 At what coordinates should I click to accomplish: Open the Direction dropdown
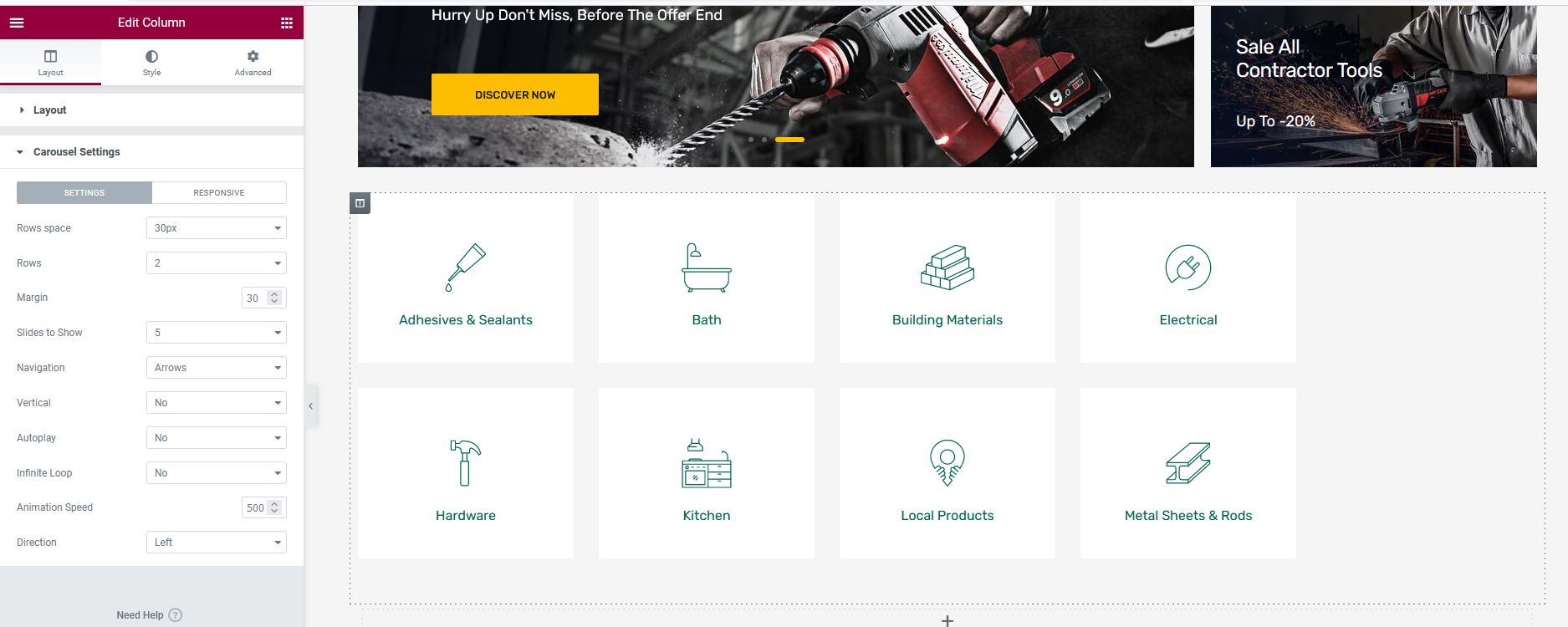[217, 543]
